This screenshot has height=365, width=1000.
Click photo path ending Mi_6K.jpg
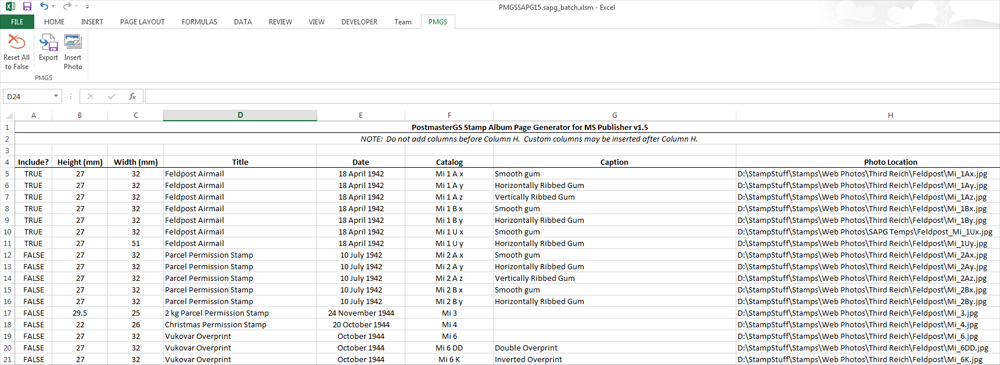click(x=867, y=360)
